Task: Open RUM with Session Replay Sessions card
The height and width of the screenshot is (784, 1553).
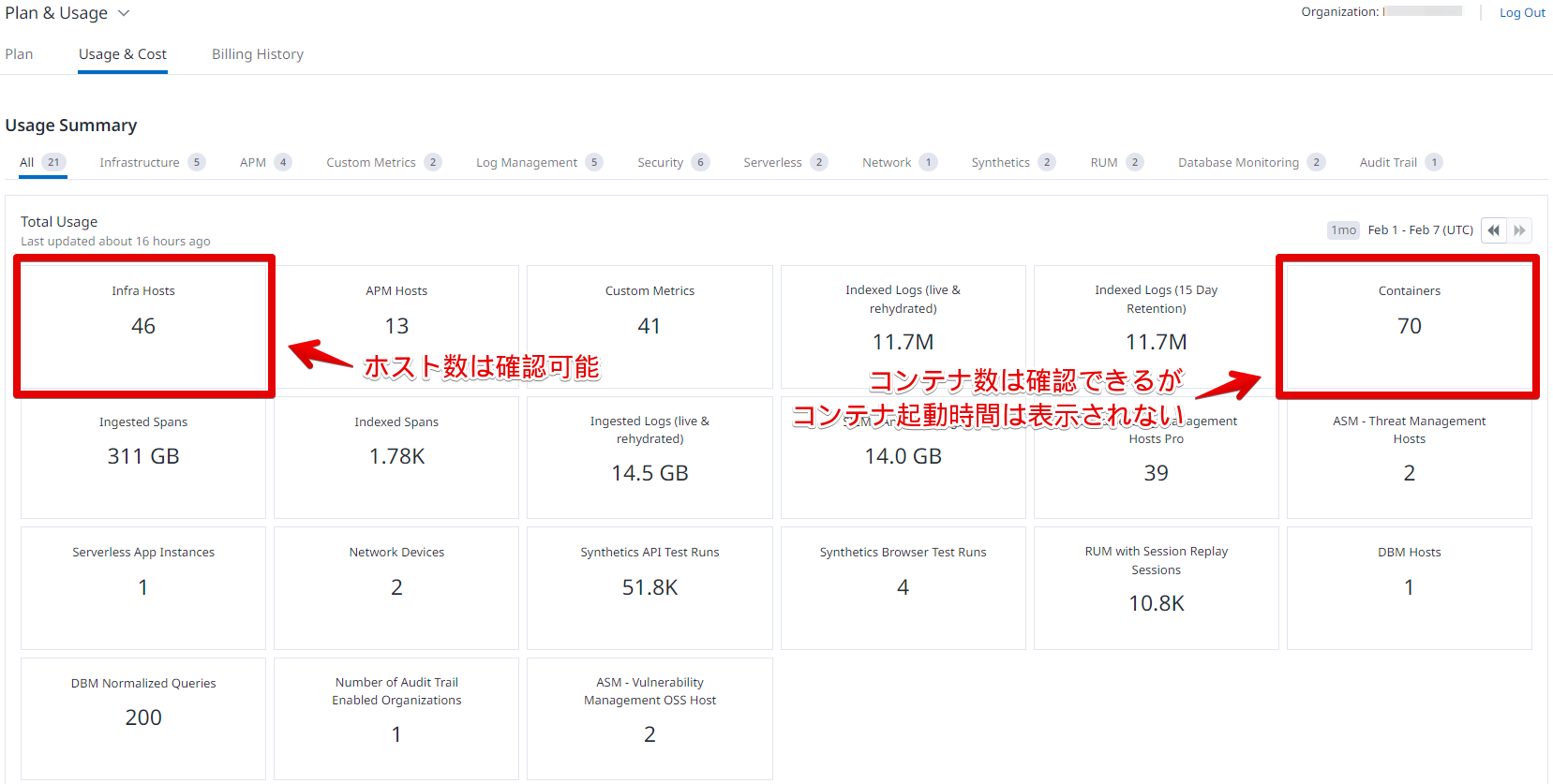Action: pyautogui.click(x=1157, y=588)
